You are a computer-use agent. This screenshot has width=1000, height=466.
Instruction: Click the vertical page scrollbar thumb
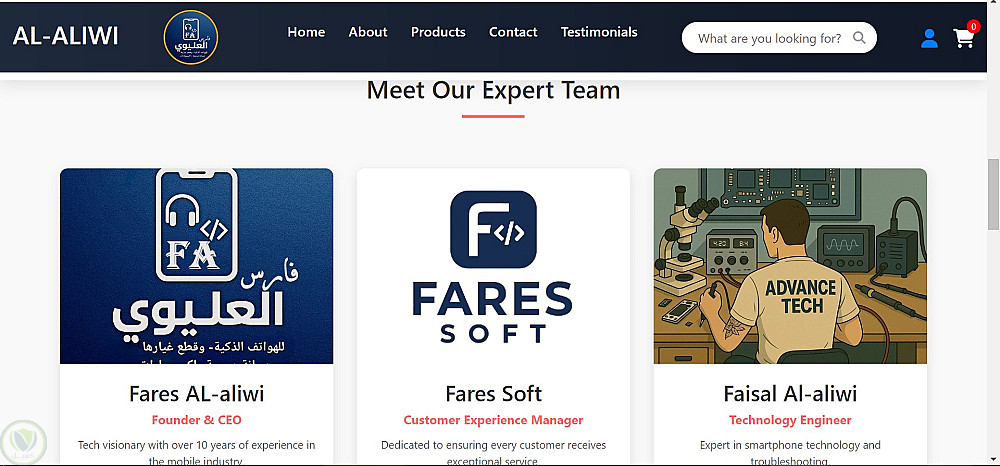tap(992, 185)
